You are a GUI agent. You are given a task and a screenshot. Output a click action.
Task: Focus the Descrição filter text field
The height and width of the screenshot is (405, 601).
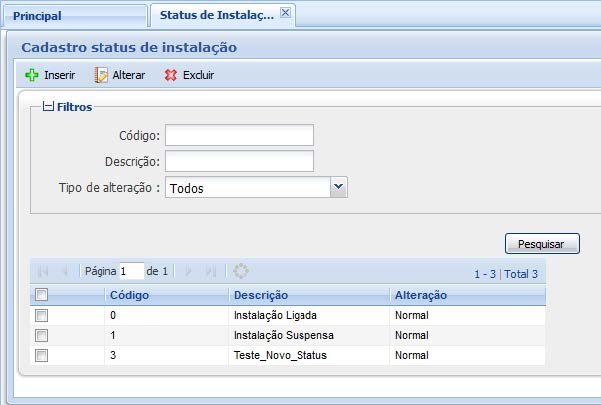[x=239, y=161]
